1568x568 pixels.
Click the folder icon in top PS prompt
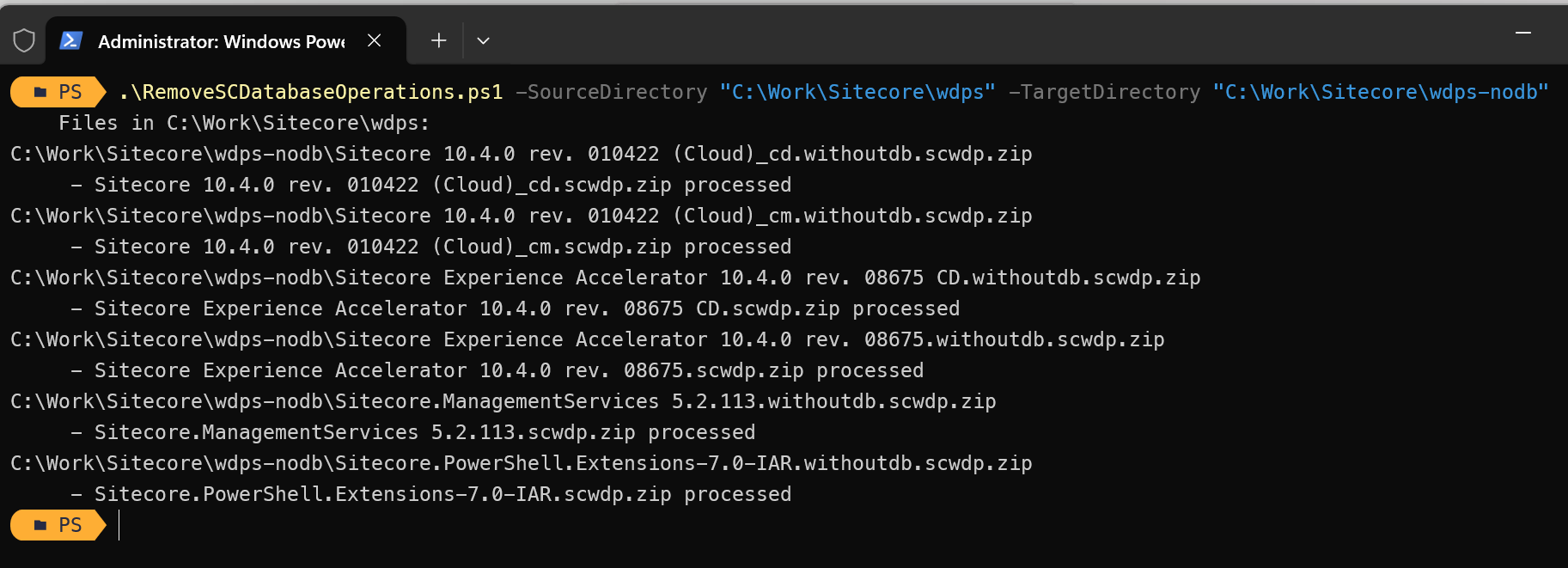(x=40, y=92)
